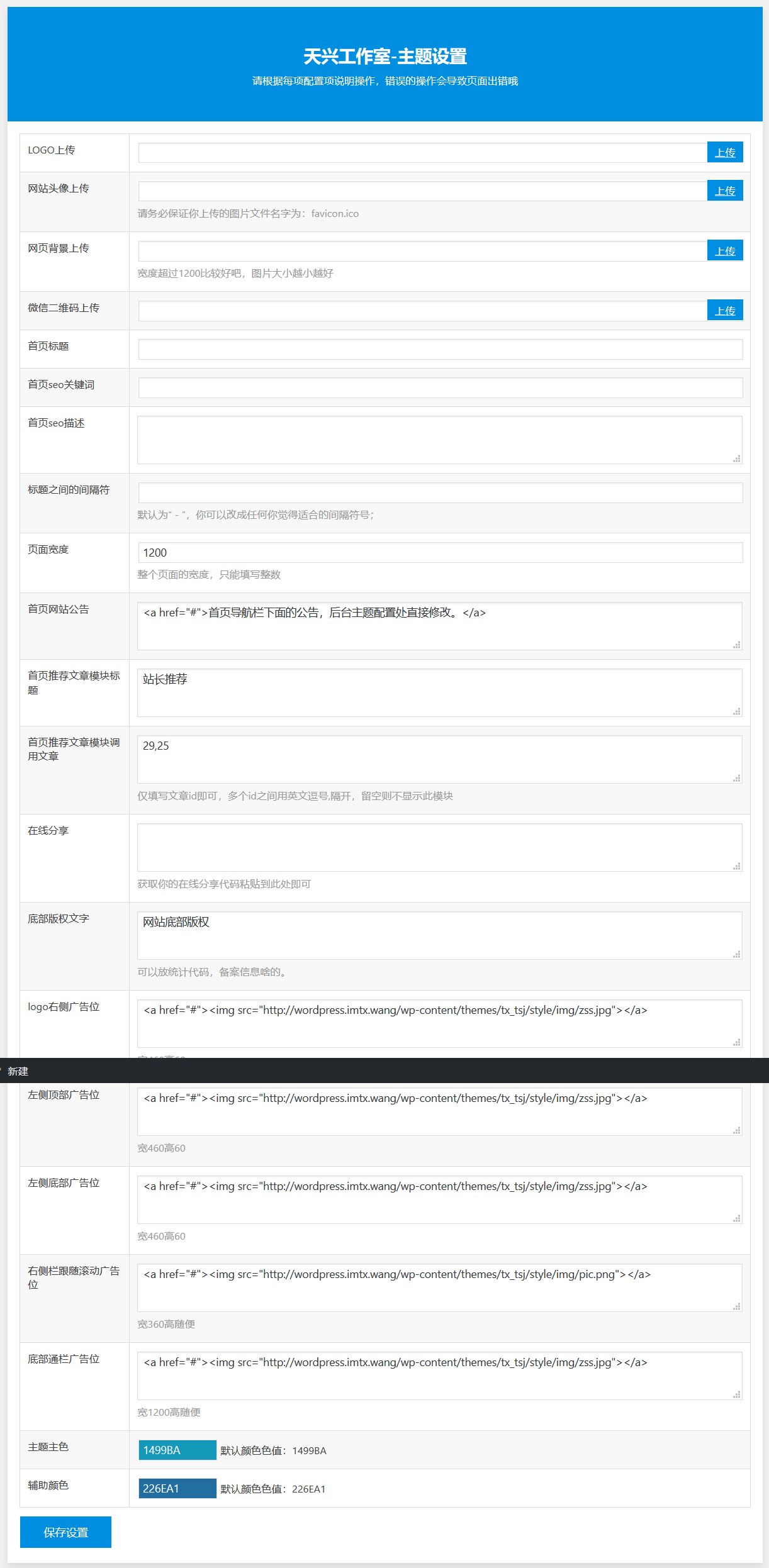Click the 首页标题 input field
The width and height of the screenshot is (769, 1568).
[441, 349]
